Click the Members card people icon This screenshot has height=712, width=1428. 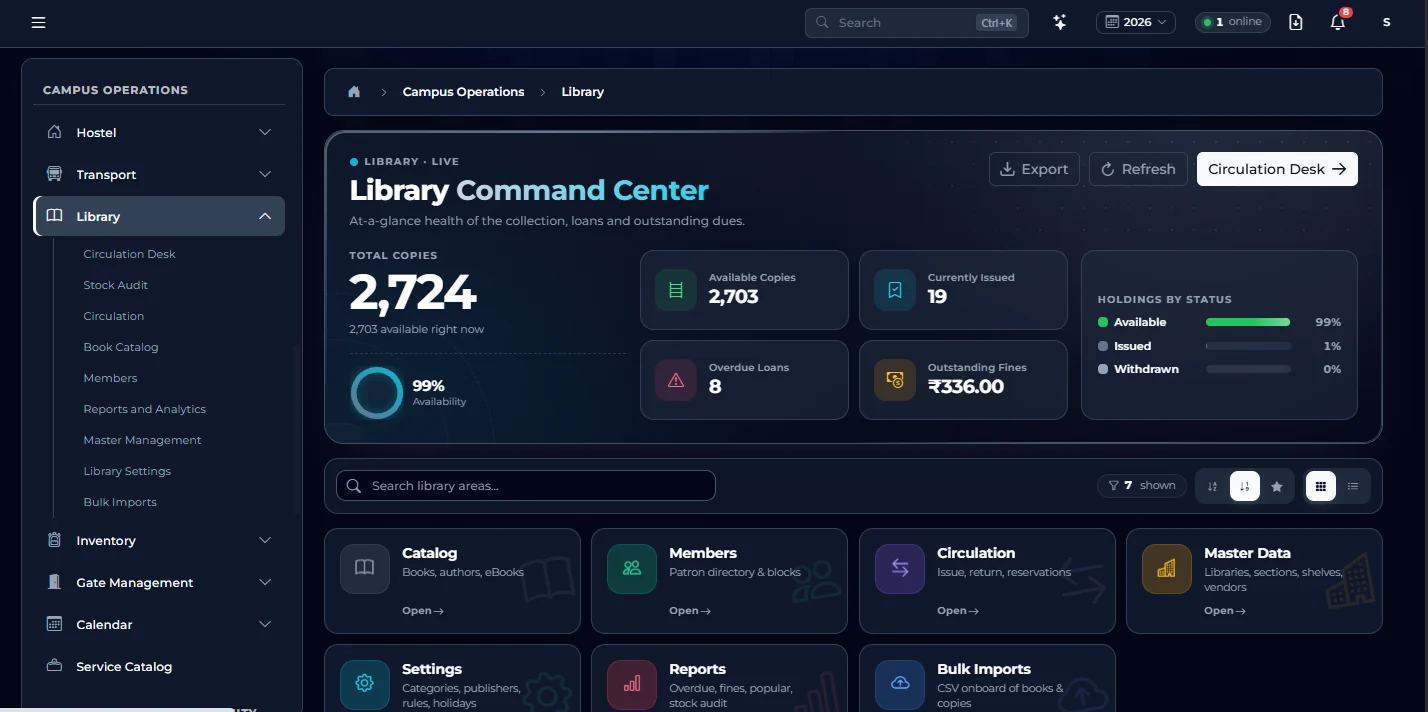(x=632, y=569)
